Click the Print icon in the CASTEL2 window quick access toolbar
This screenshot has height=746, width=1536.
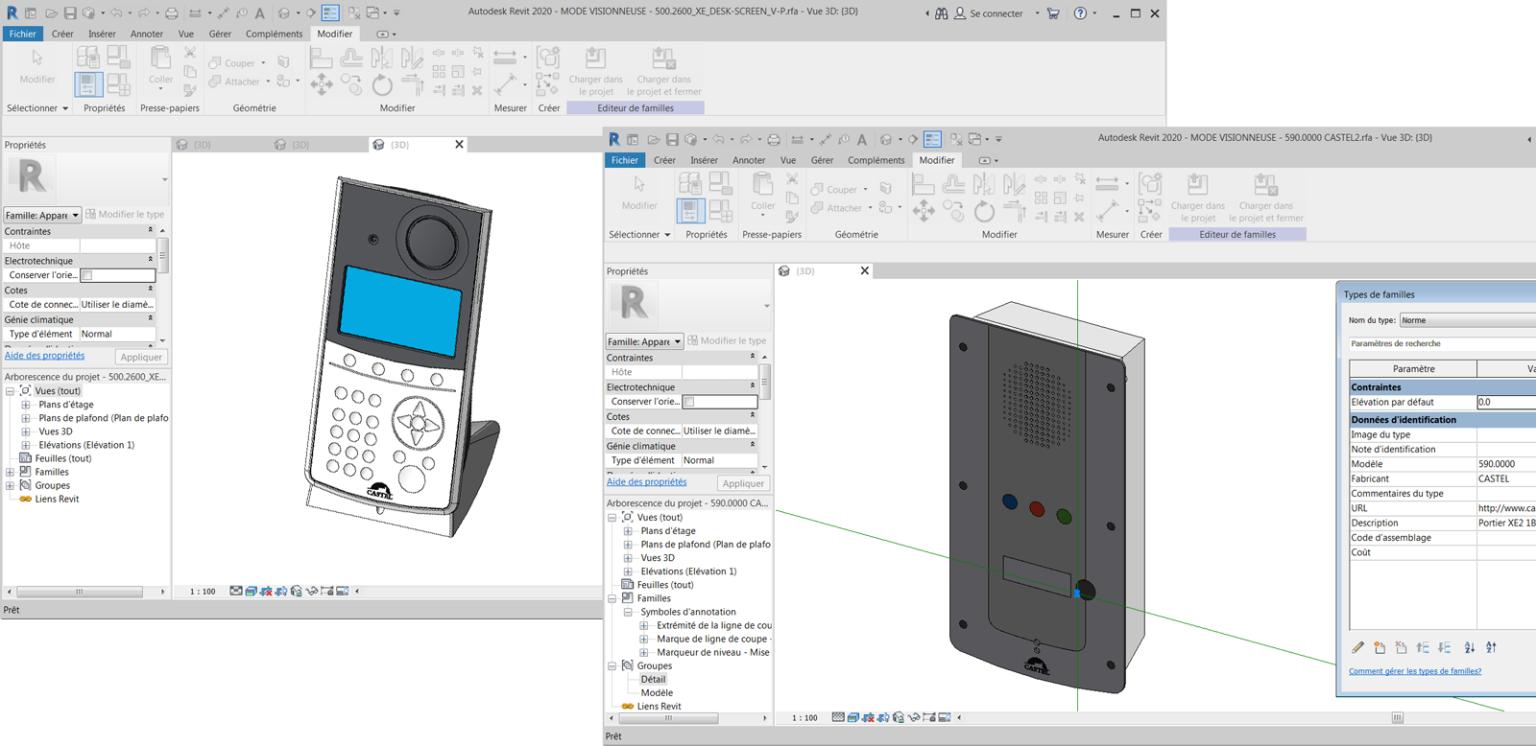(774, 139)
